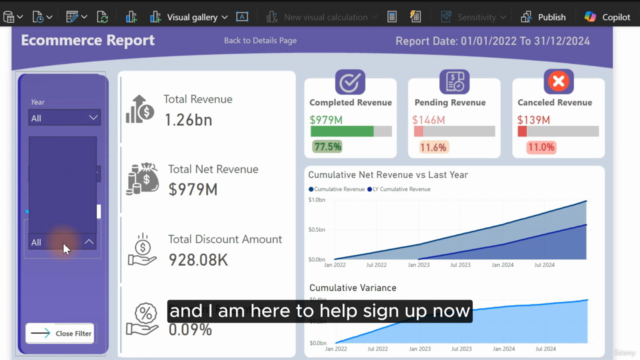Click the Completed Revenue checkmark icon
The height and width of the screenshot is (360, 640).
[350, 82]
